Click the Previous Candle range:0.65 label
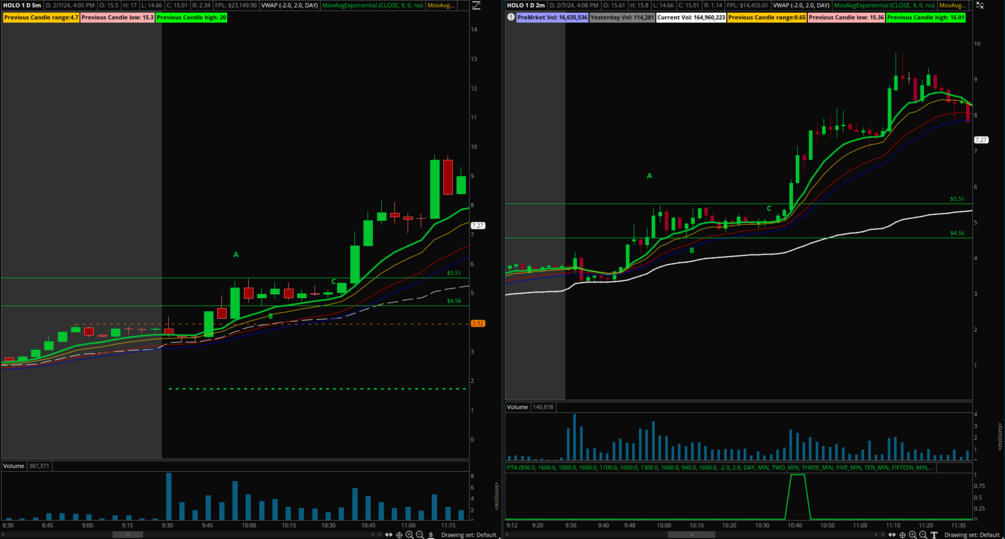This screenshot has width=1005, height=539. pyautogui.click(x=767, y=17)
